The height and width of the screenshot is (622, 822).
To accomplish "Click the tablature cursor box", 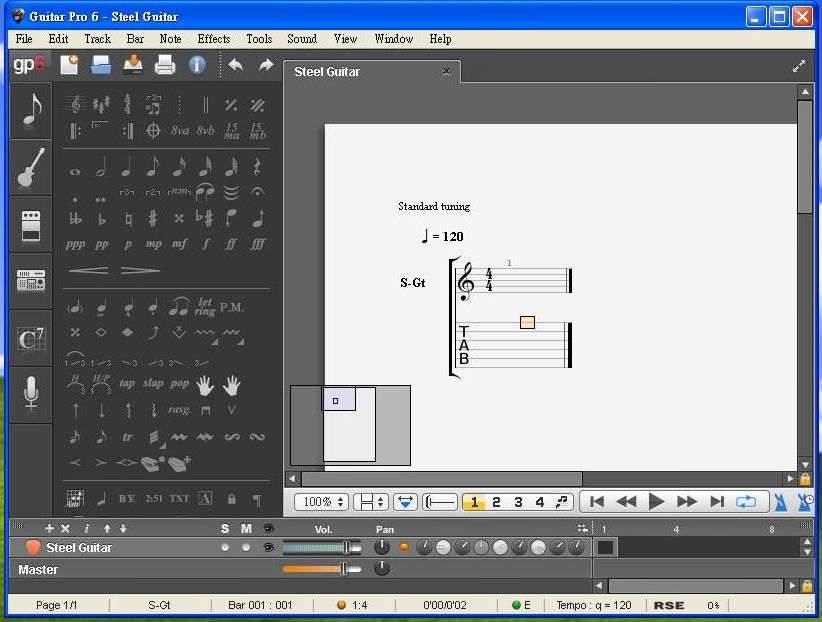I will coord(527,322).
